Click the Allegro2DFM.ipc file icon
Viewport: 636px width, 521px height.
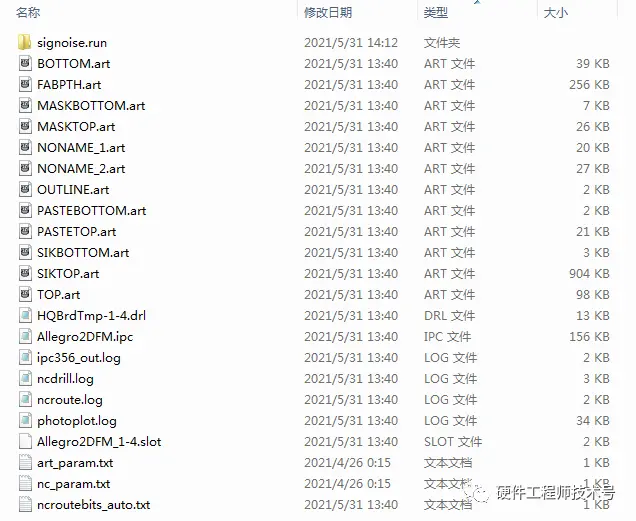tap(25, 336)
